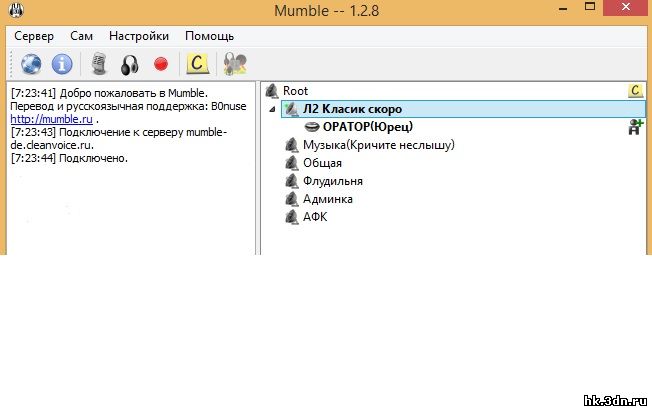652x411 pixels.
Task: Close the Mumble window
Action: click(625, 7)
